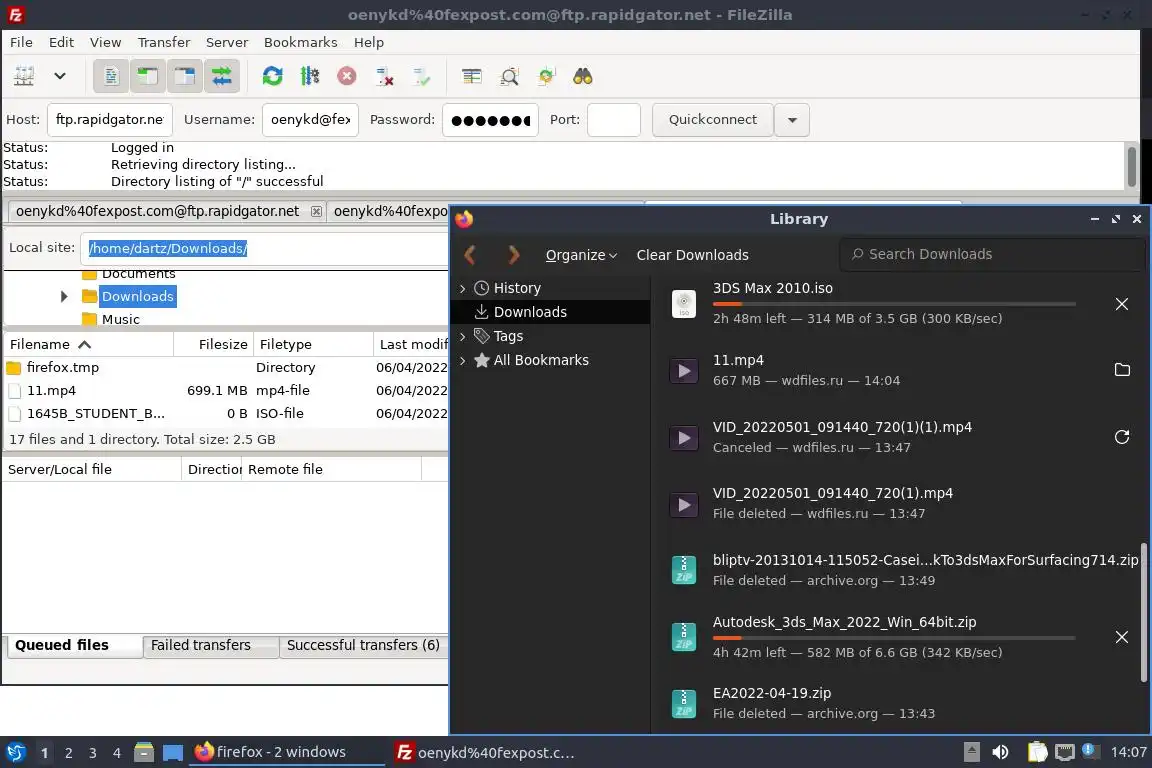Expand History in Library sidebar
1152x768 pixels.
[x=462, y=288]
